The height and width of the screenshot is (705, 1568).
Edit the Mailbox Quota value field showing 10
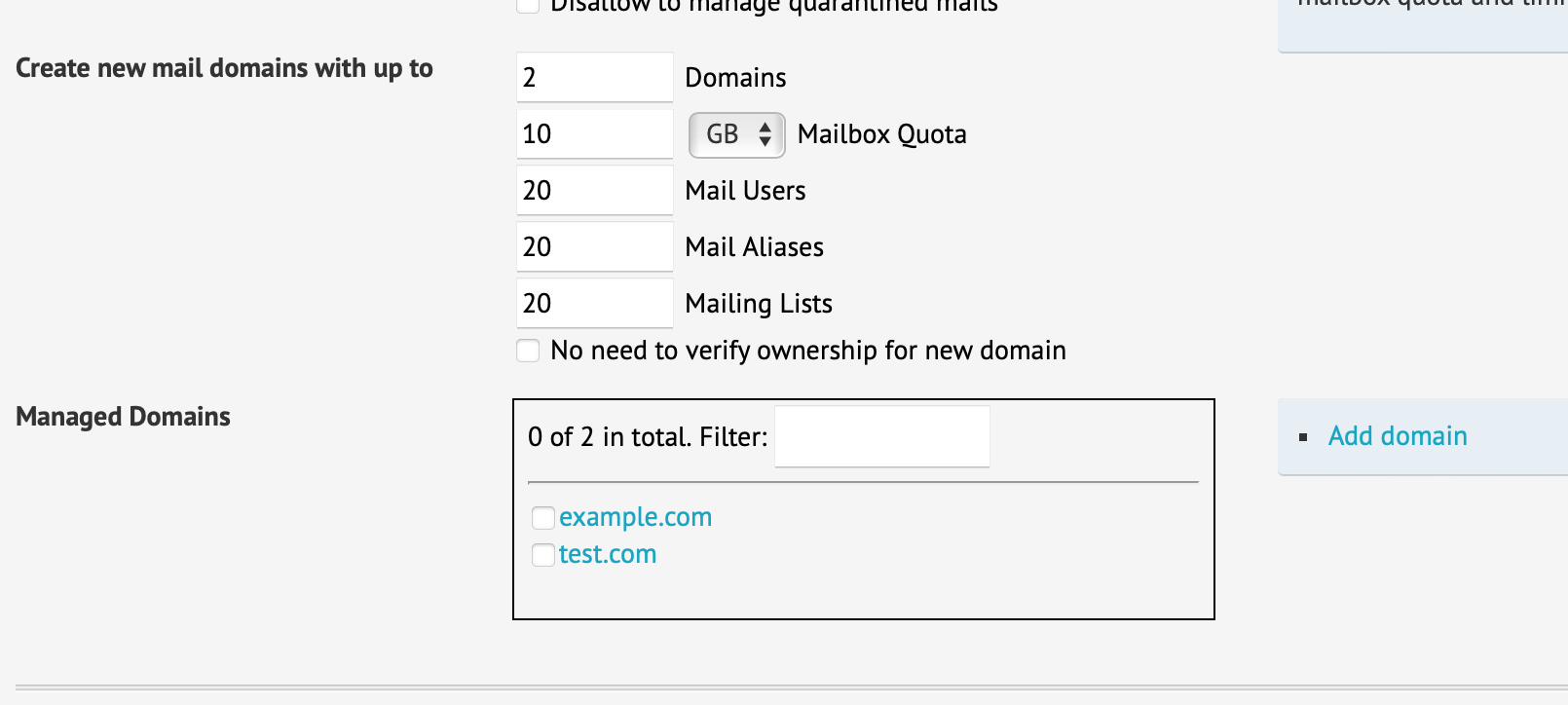594,133
